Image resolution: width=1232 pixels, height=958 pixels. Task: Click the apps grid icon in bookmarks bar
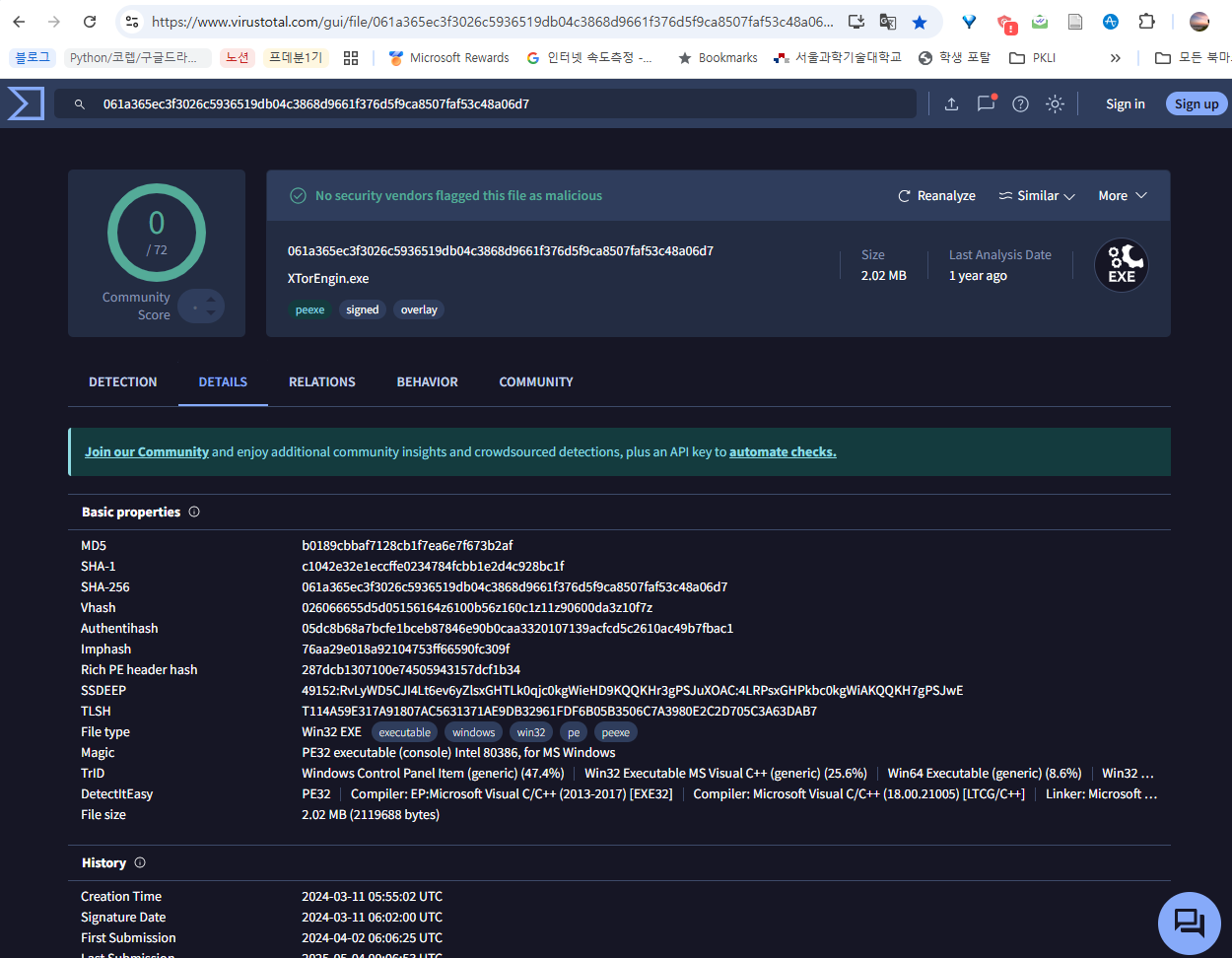[x=351, y=58]
